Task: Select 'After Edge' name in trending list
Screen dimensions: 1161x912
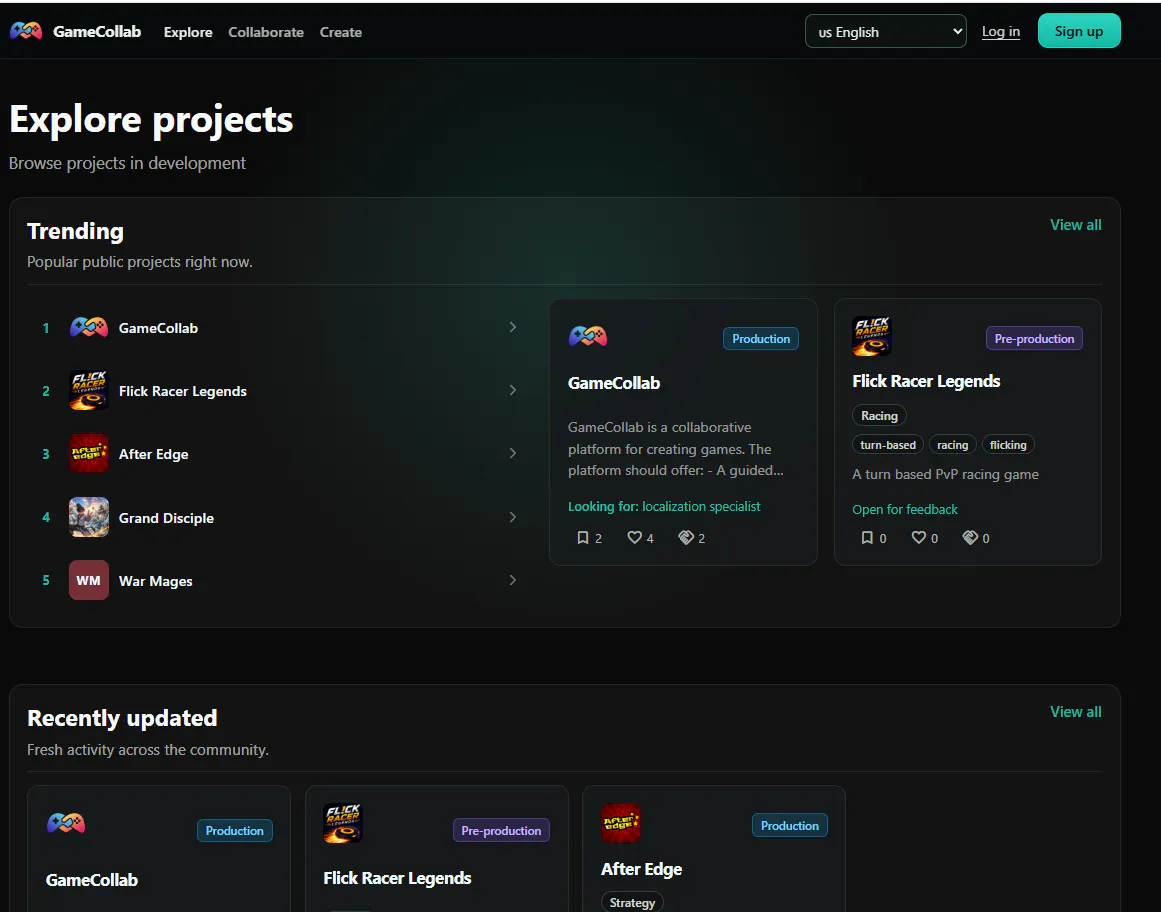Action: [153, 454]
